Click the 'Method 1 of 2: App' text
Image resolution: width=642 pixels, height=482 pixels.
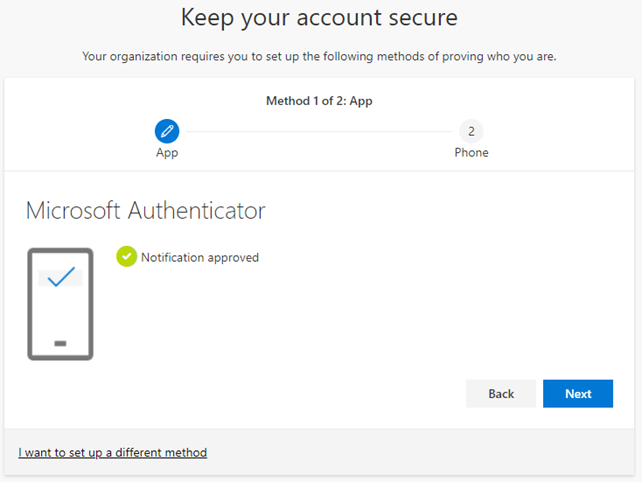pos(319,101)
